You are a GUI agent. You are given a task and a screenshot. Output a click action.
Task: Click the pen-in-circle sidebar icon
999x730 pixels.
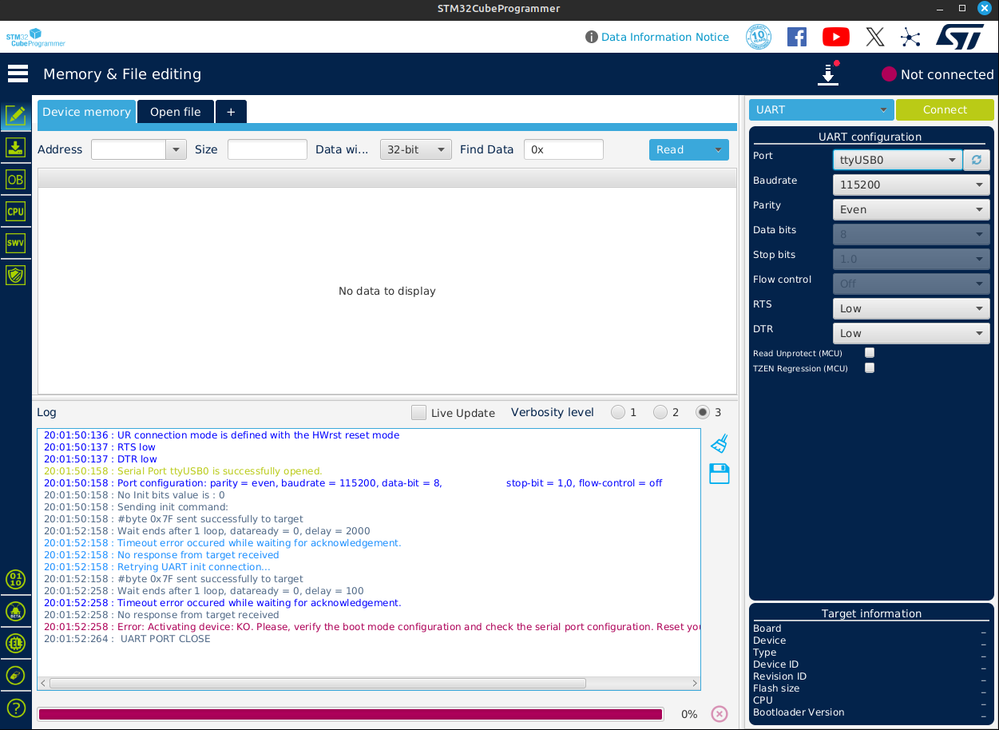point(15,675)
